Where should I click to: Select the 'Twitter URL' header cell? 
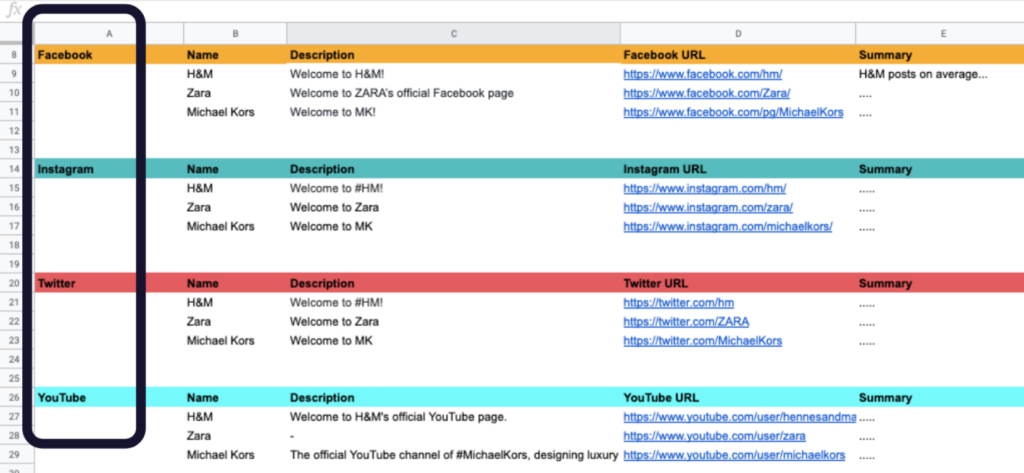click(738, 284)
